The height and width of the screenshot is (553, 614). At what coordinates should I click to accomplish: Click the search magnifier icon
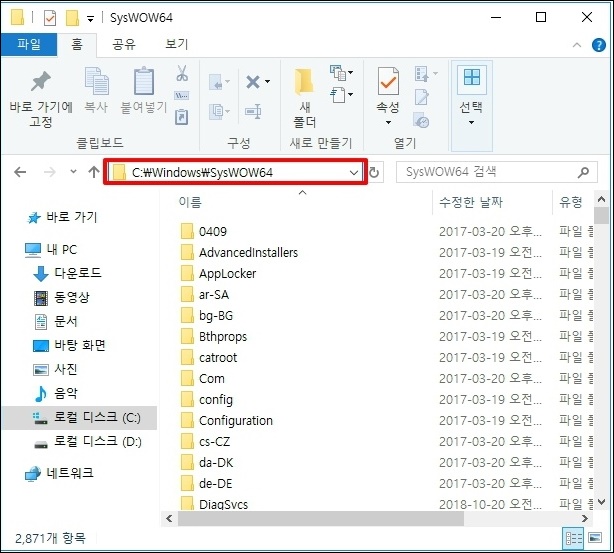[583, 172]
